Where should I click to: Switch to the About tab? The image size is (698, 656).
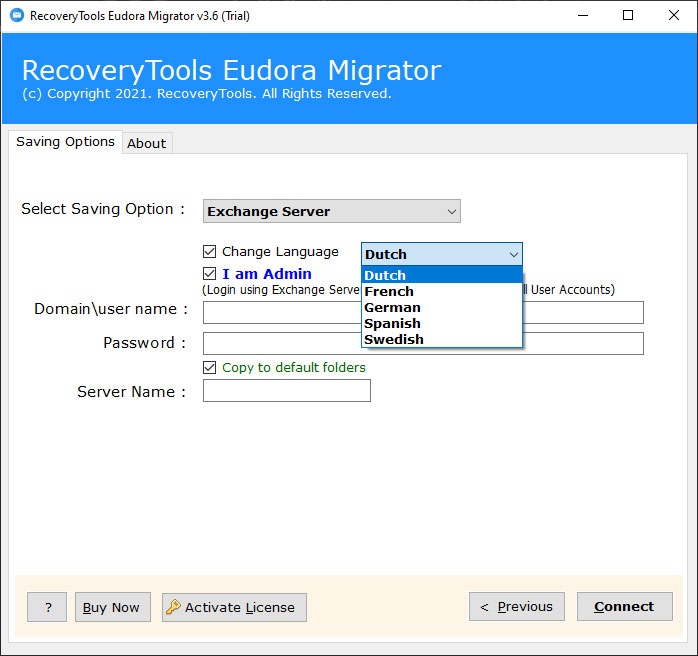tap(147, 143)
